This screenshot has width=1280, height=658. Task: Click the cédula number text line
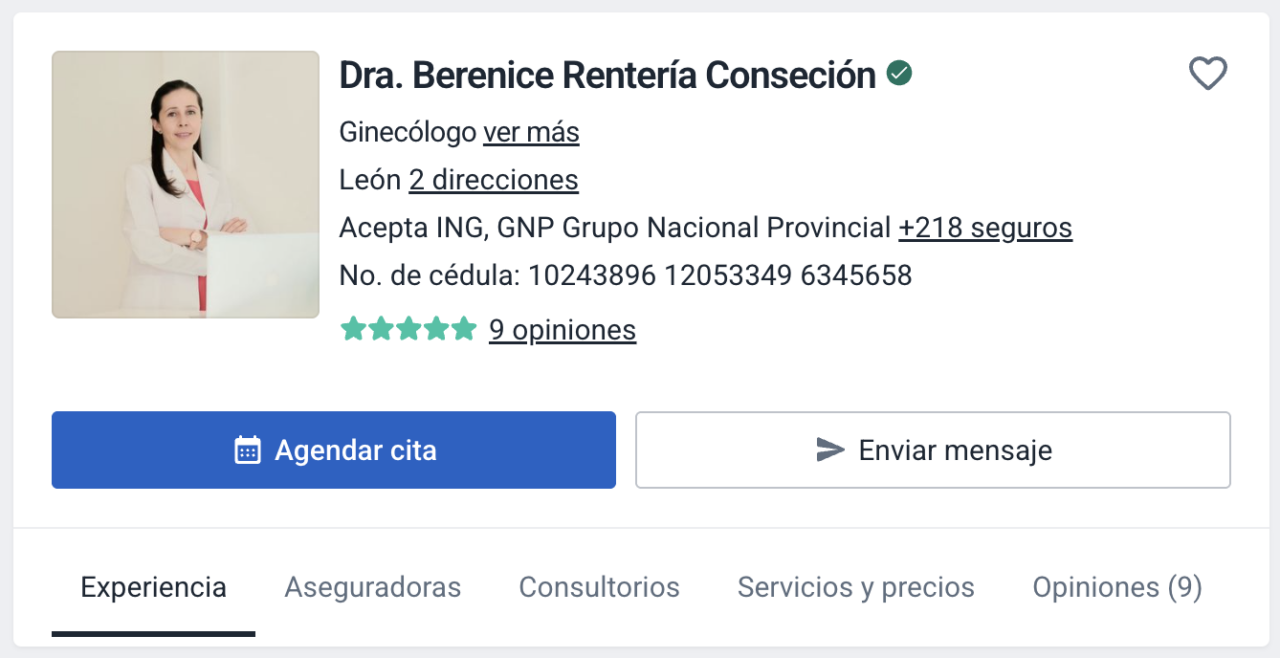point(625,276)
